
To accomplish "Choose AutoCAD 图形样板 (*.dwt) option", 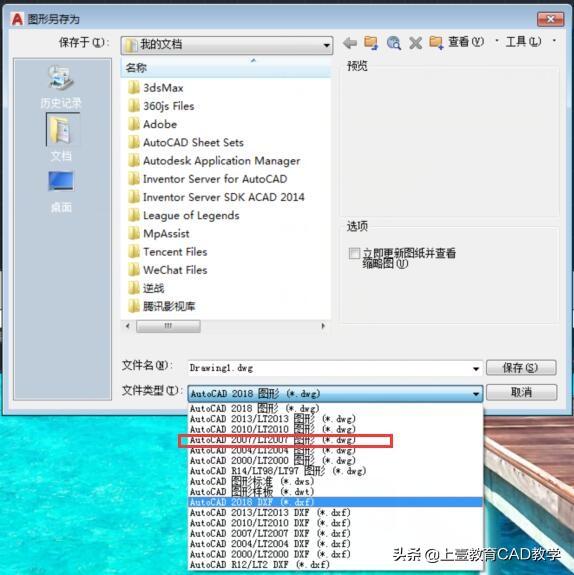I will coord(335,491).
